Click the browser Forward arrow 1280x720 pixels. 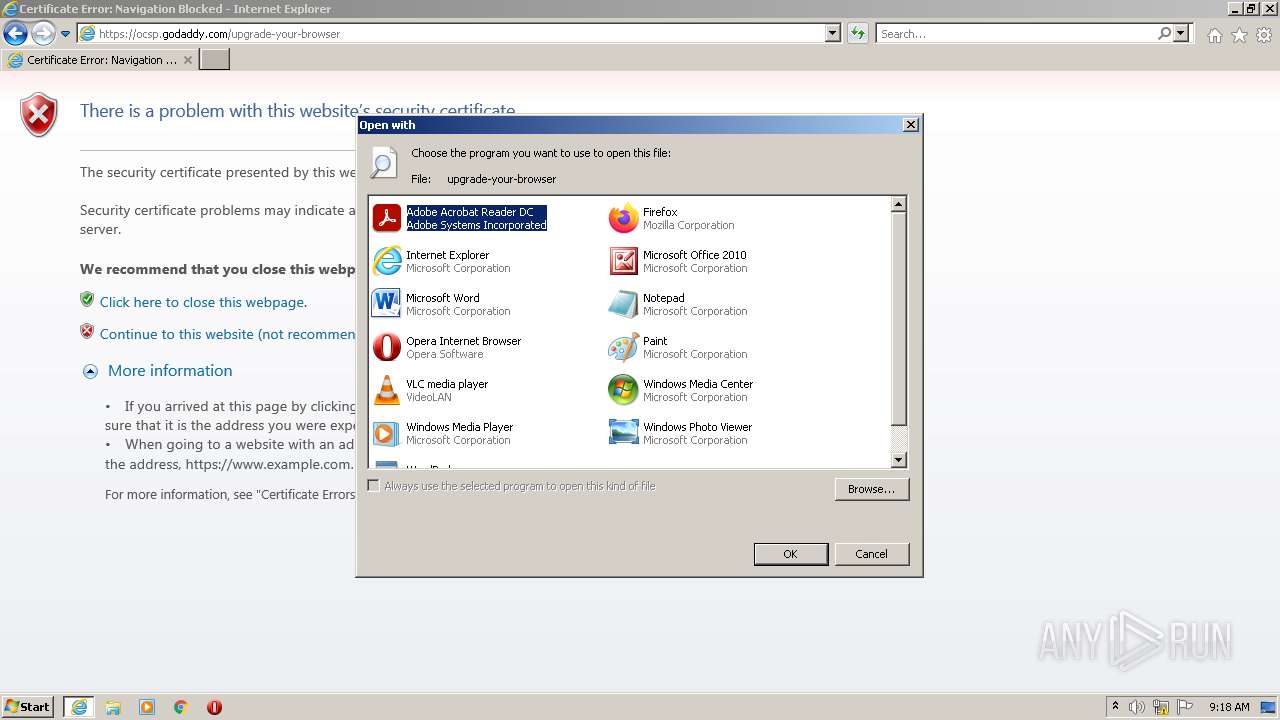(x=42, y=34)
